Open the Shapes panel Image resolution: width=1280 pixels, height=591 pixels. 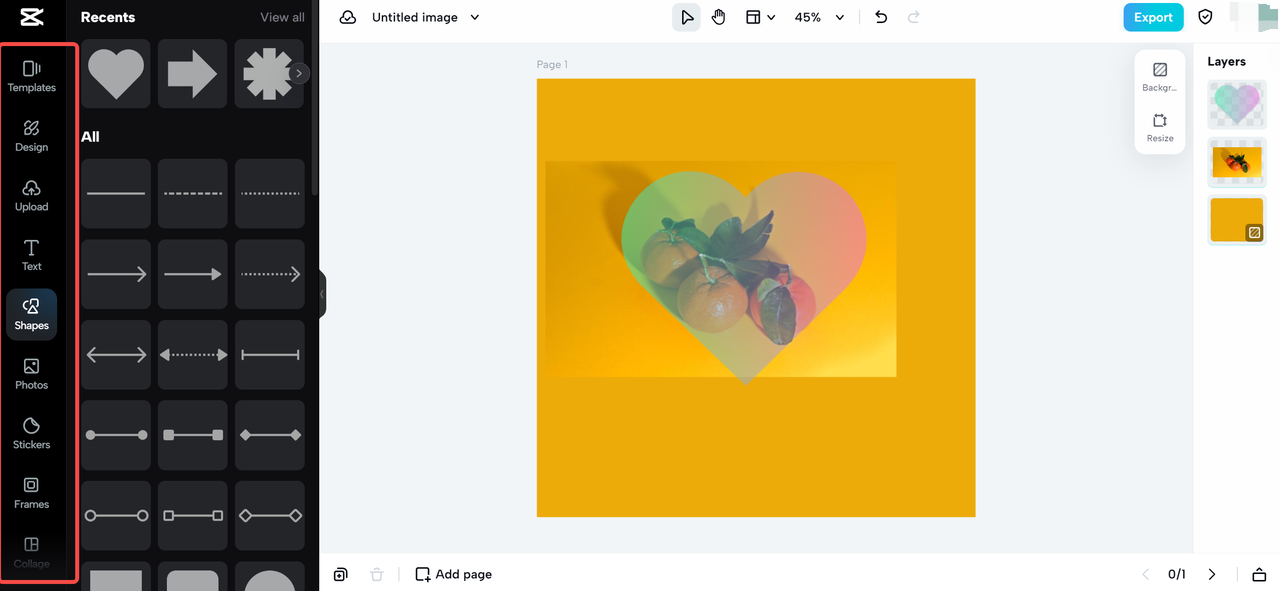(31, 315)
